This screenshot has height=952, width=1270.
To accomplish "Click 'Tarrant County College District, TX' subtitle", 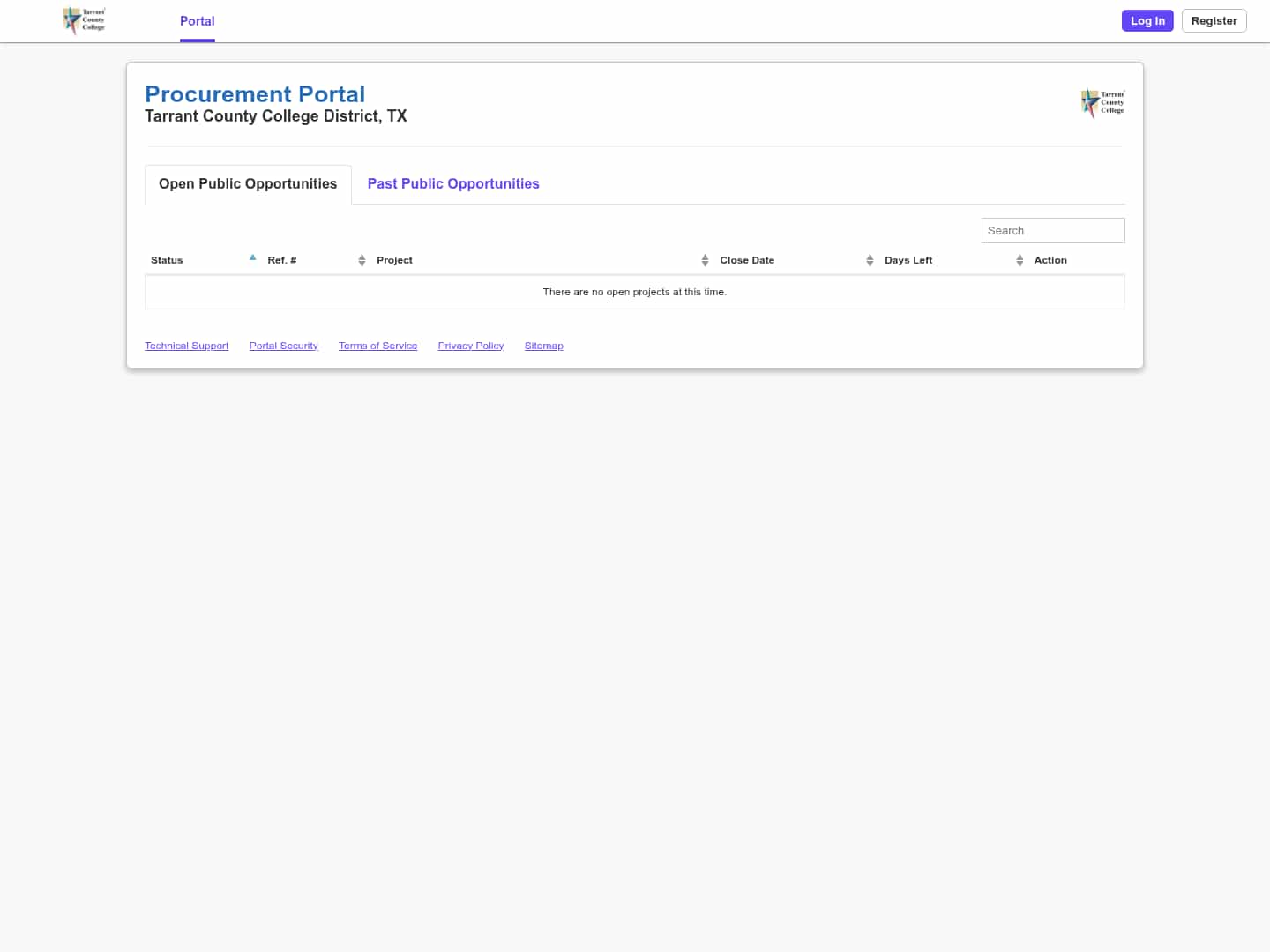I will (276, 116).
